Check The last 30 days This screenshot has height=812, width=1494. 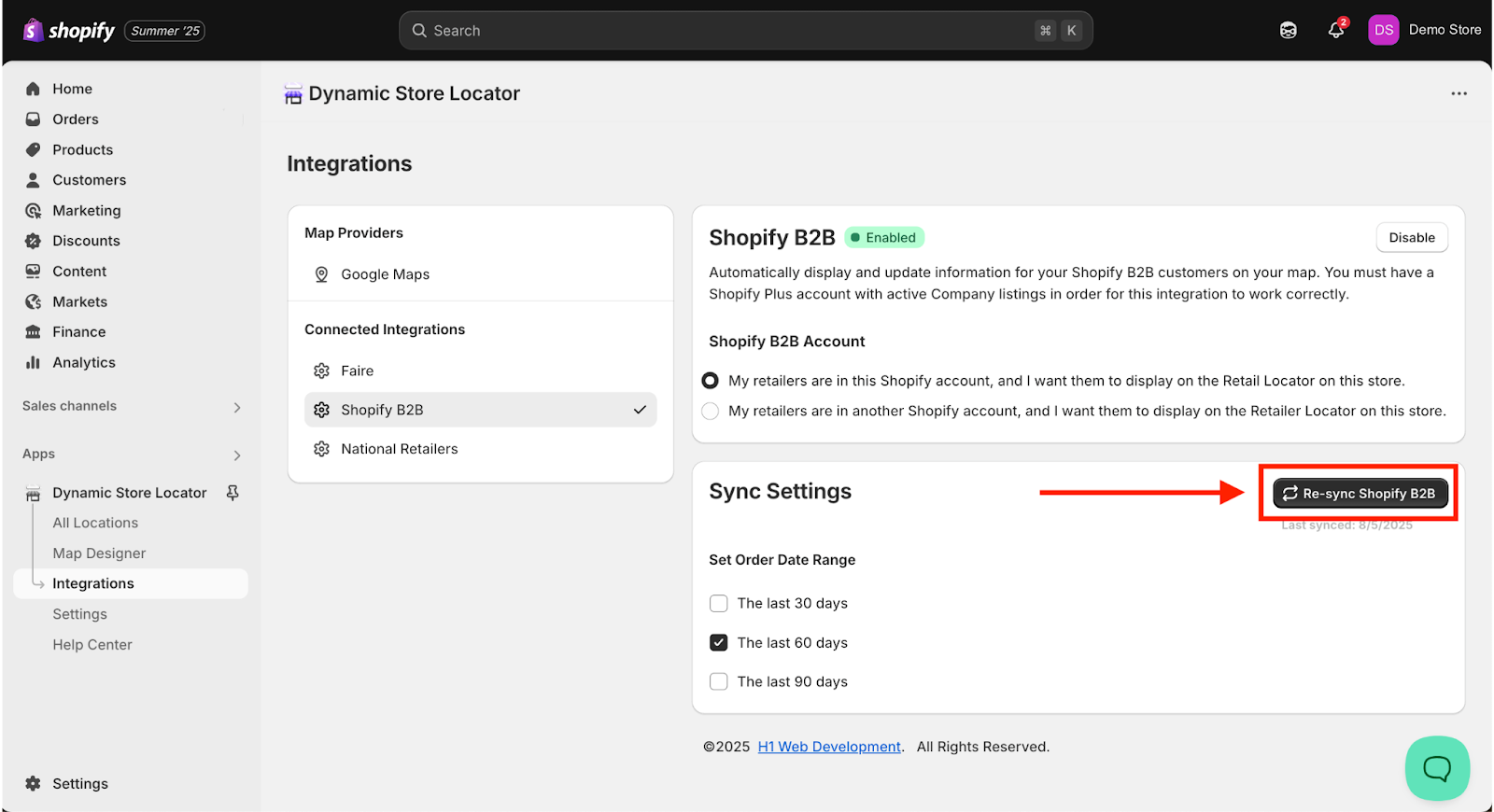[719, 604]
